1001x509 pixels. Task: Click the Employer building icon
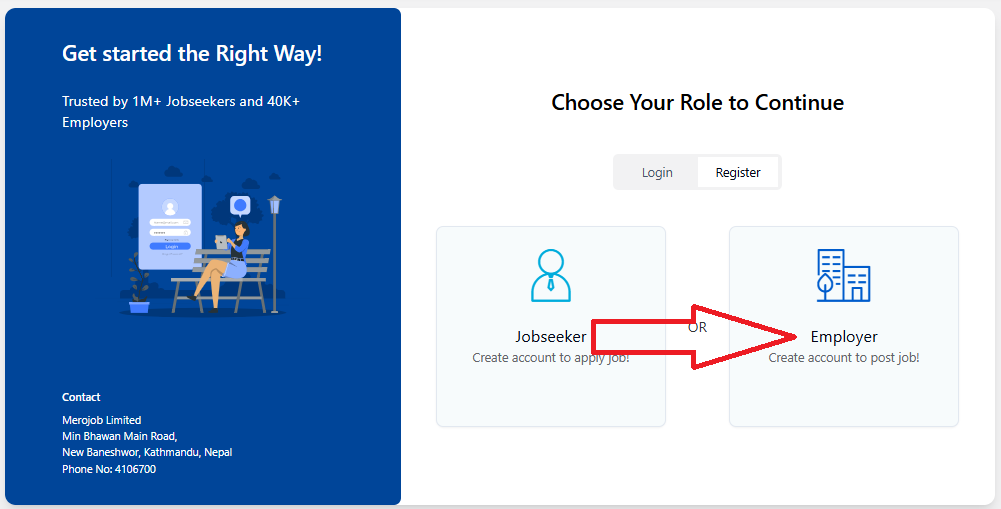point(843,275)
